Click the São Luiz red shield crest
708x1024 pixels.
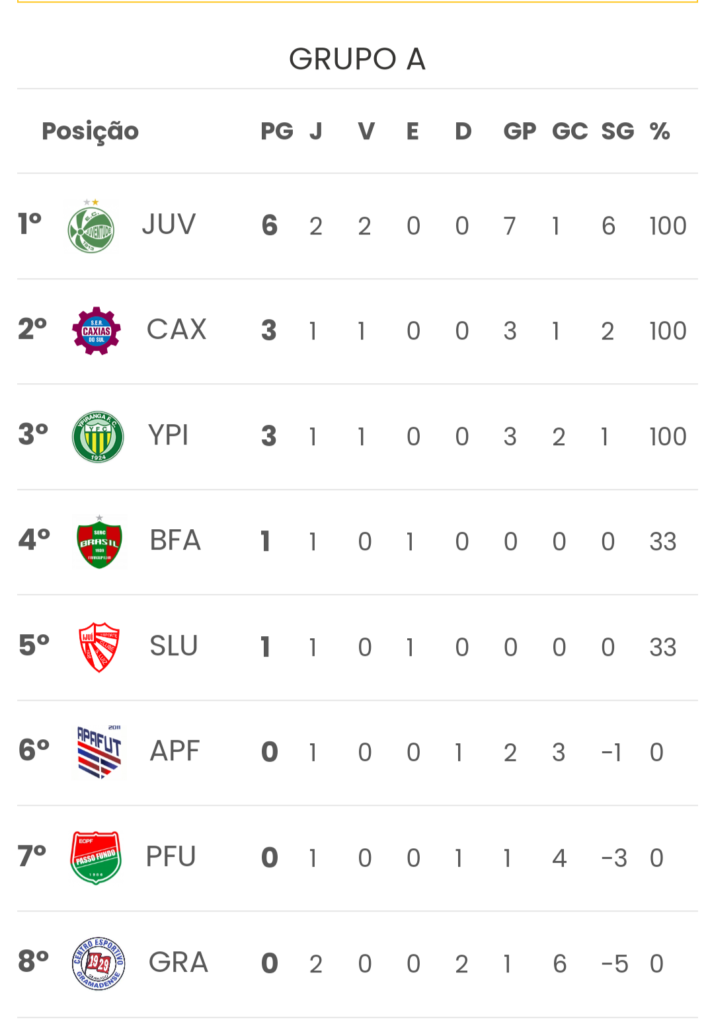(x=99, y=647)
